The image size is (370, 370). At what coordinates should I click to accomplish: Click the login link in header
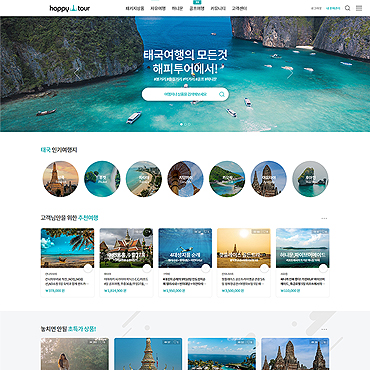pyautogui.click(x=316, y=8)
